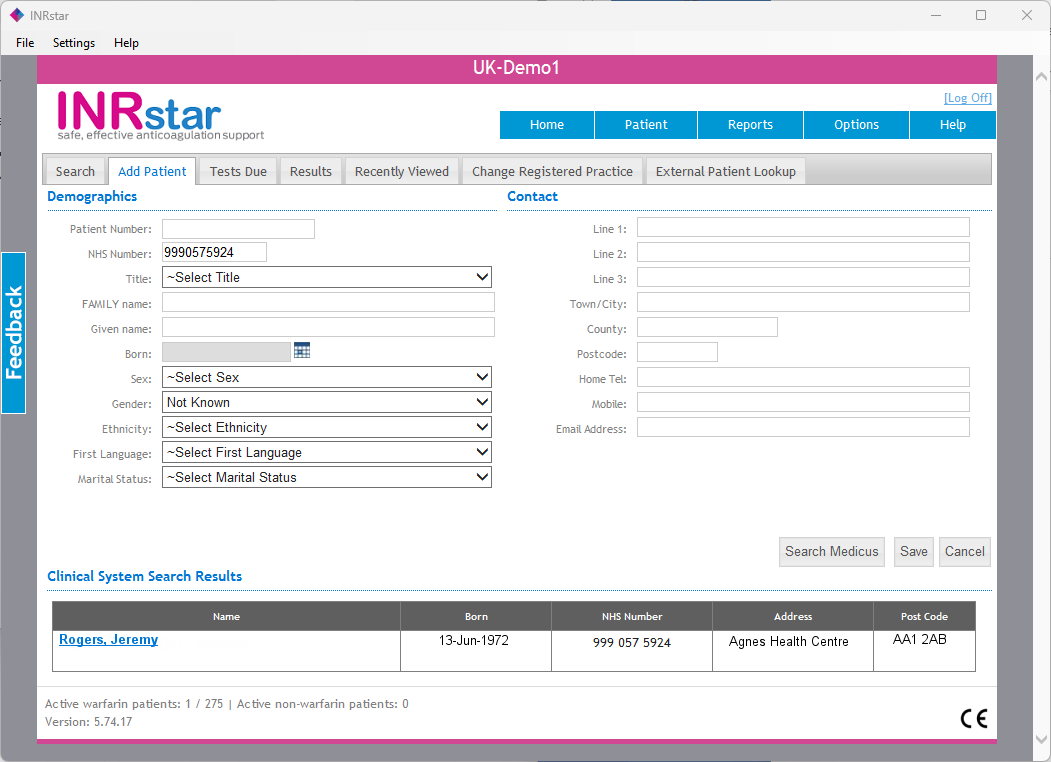
Task: Click the INRstar window title icon
Action: tap(17, 15)
